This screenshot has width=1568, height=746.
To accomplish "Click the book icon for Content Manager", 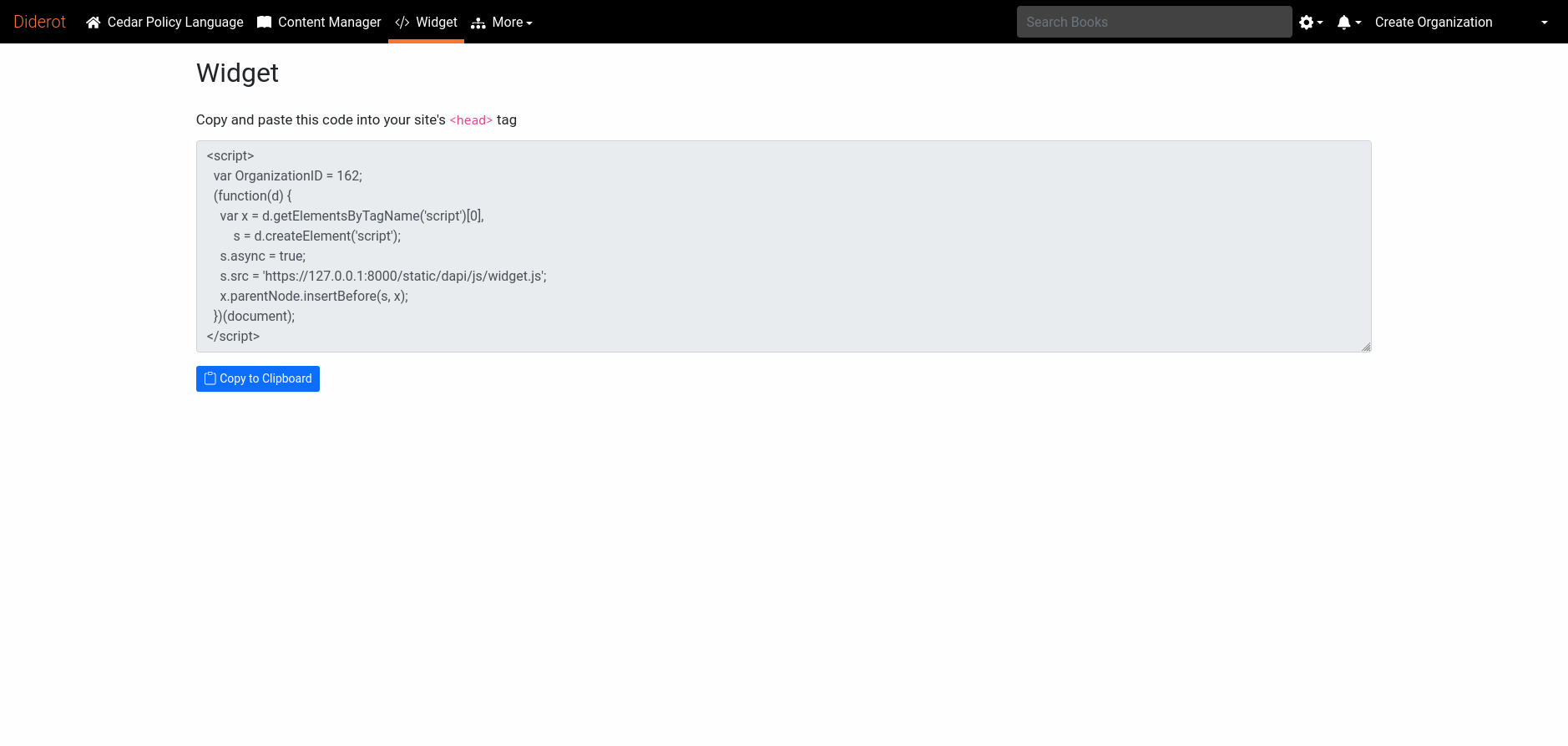I will pos(264,23).
